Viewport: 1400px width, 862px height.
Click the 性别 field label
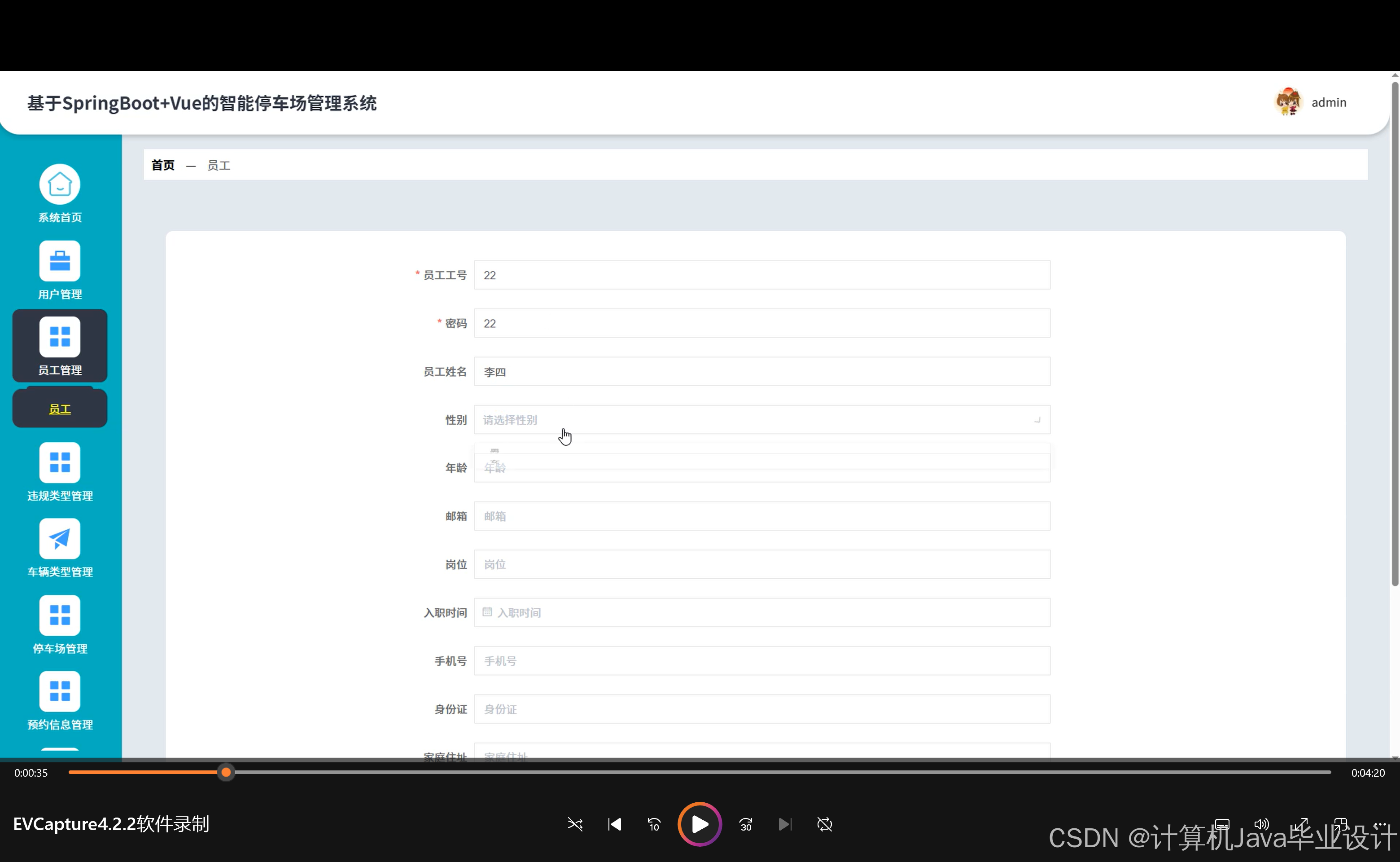[x=456, y=420]
